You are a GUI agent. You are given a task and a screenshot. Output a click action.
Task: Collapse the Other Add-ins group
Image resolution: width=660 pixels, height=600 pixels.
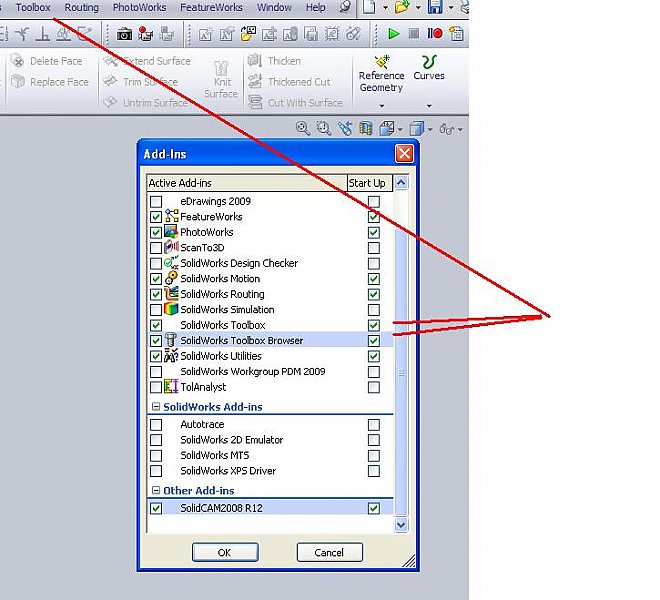[156, 491]
